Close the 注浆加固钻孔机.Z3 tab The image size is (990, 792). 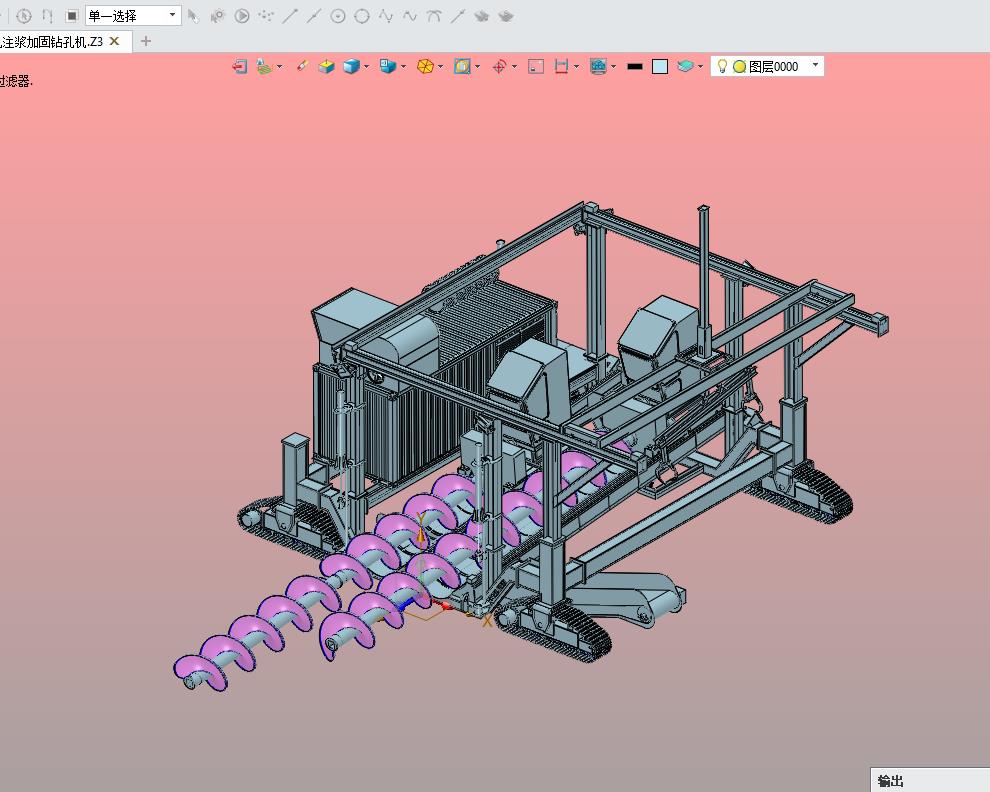114,41
